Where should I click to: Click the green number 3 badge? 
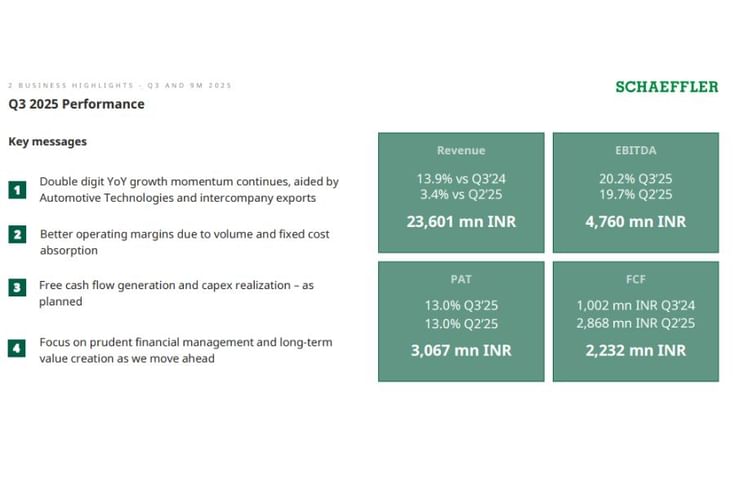(x=17, y=288)
